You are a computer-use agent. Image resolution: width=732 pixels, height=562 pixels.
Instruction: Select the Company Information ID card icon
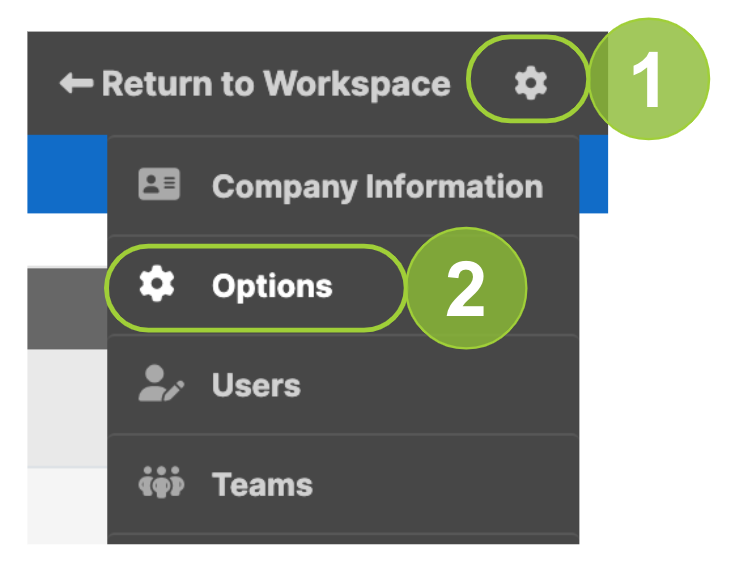pyautogui.click(x=159, y=184)
